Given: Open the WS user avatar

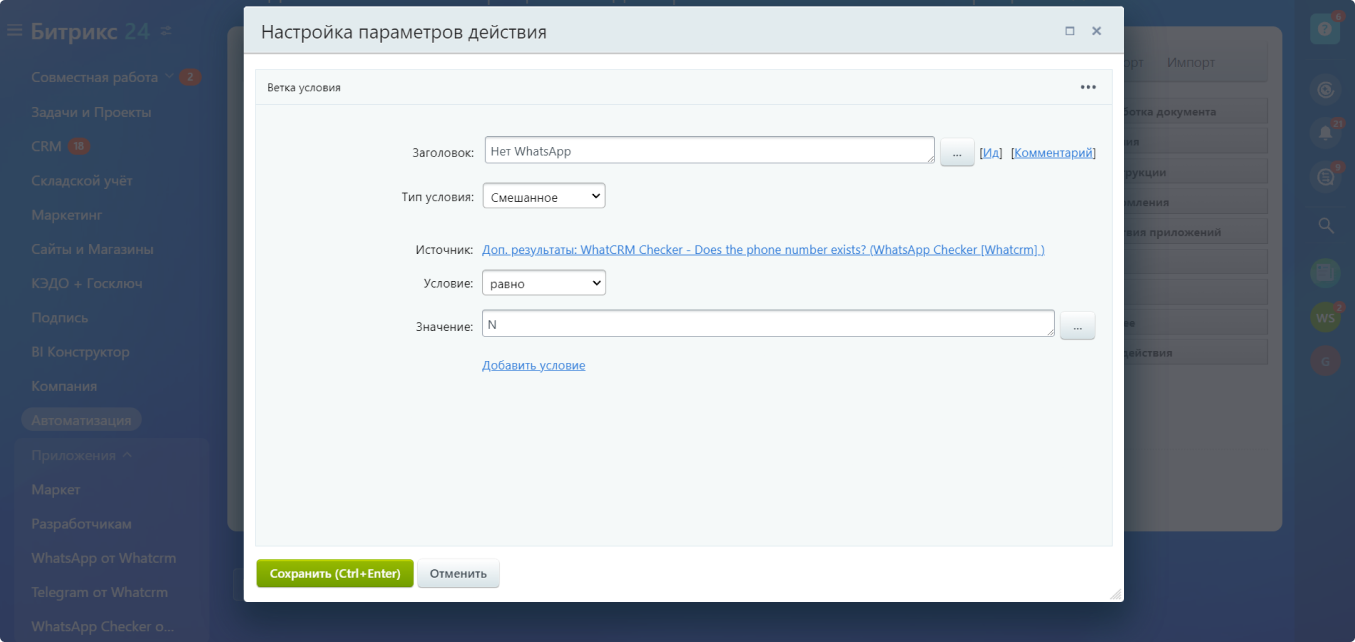Looking at the screenshot, I should [x=1325, y=318].
